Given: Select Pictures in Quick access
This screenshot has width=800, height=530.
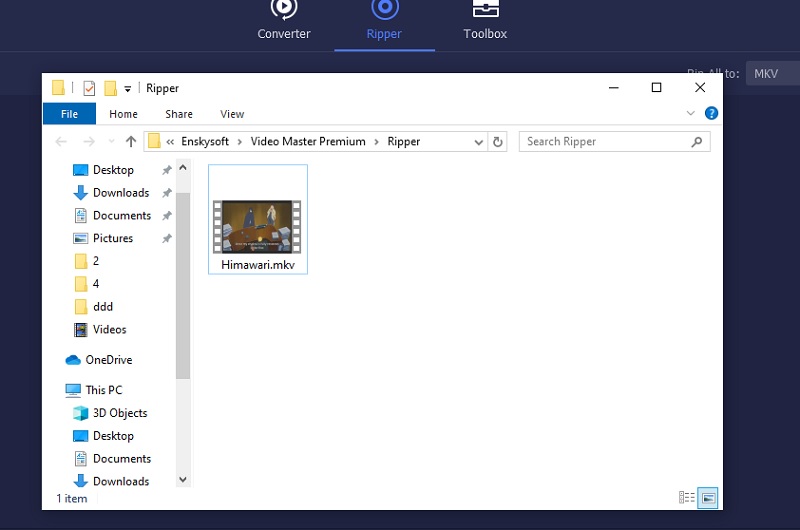Looking at the screenshot, I should [x=113, y=238].
